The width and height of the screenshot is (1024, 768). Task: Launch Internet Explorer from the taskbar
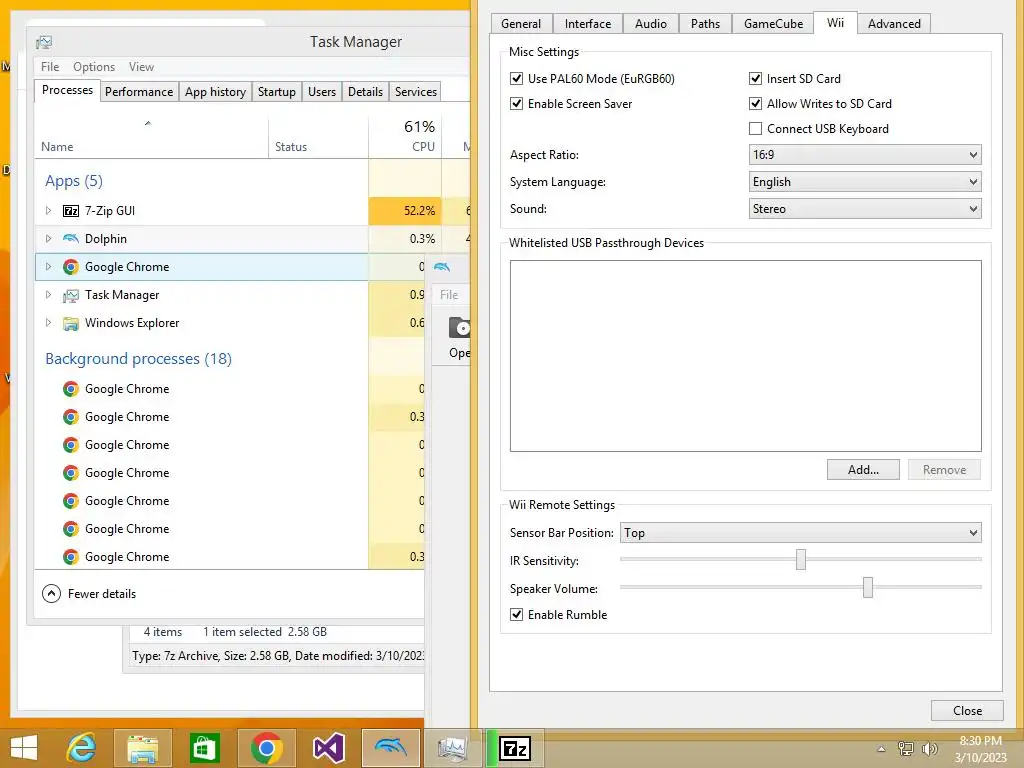coord(82,748)
